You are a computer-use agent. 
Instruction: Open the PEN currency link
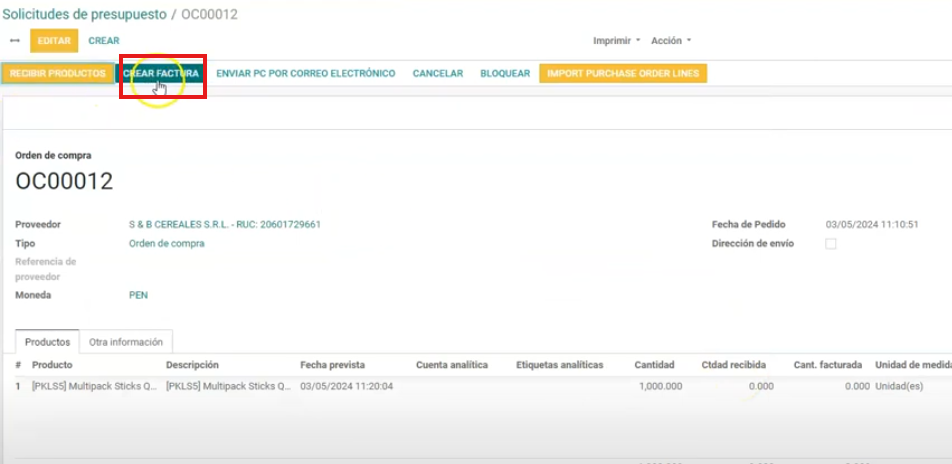click(x=138, y=295)
